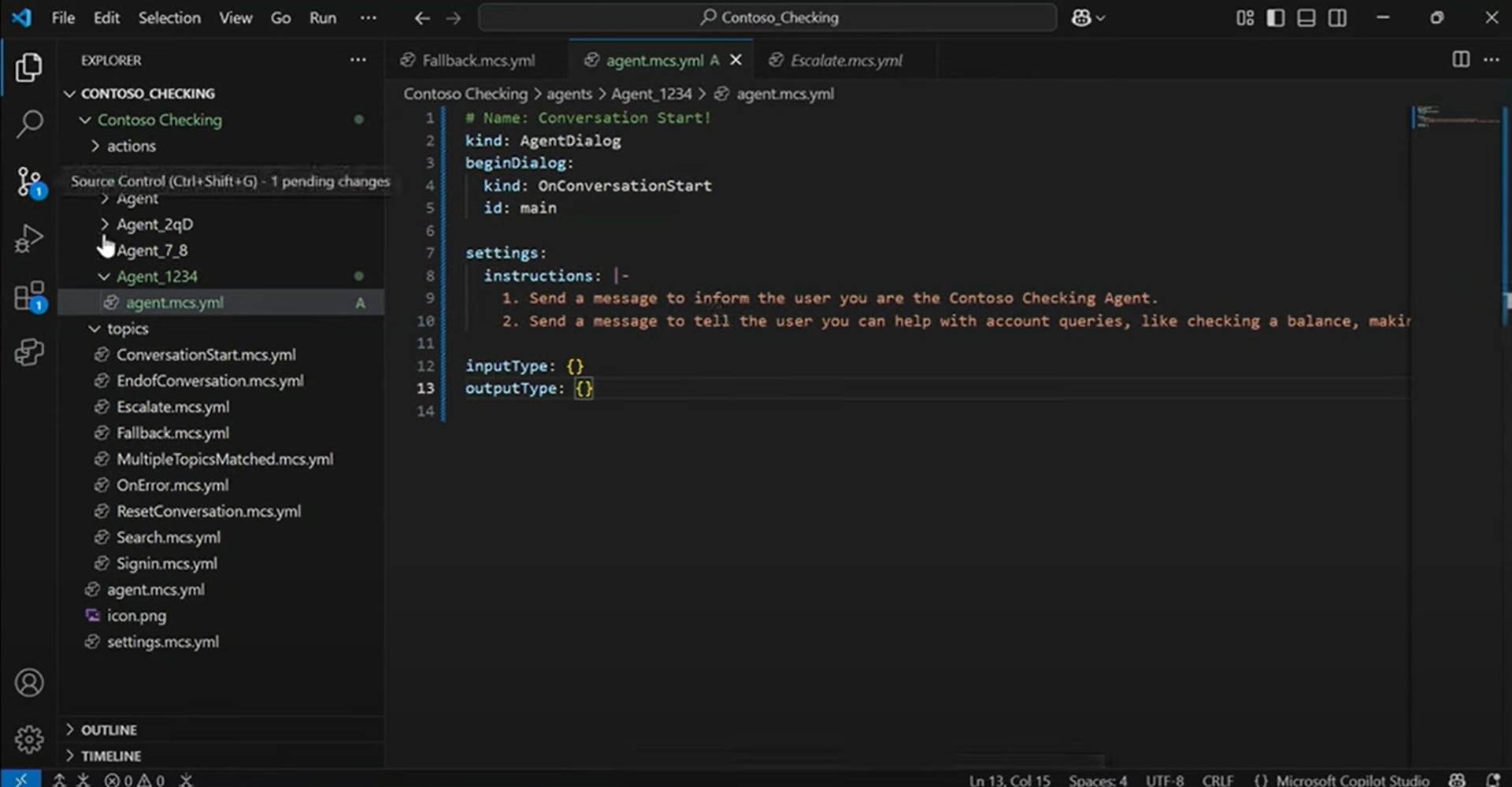
Task: Open Escalate.mcs.yml in the topics folder
Action: point(172,406)
